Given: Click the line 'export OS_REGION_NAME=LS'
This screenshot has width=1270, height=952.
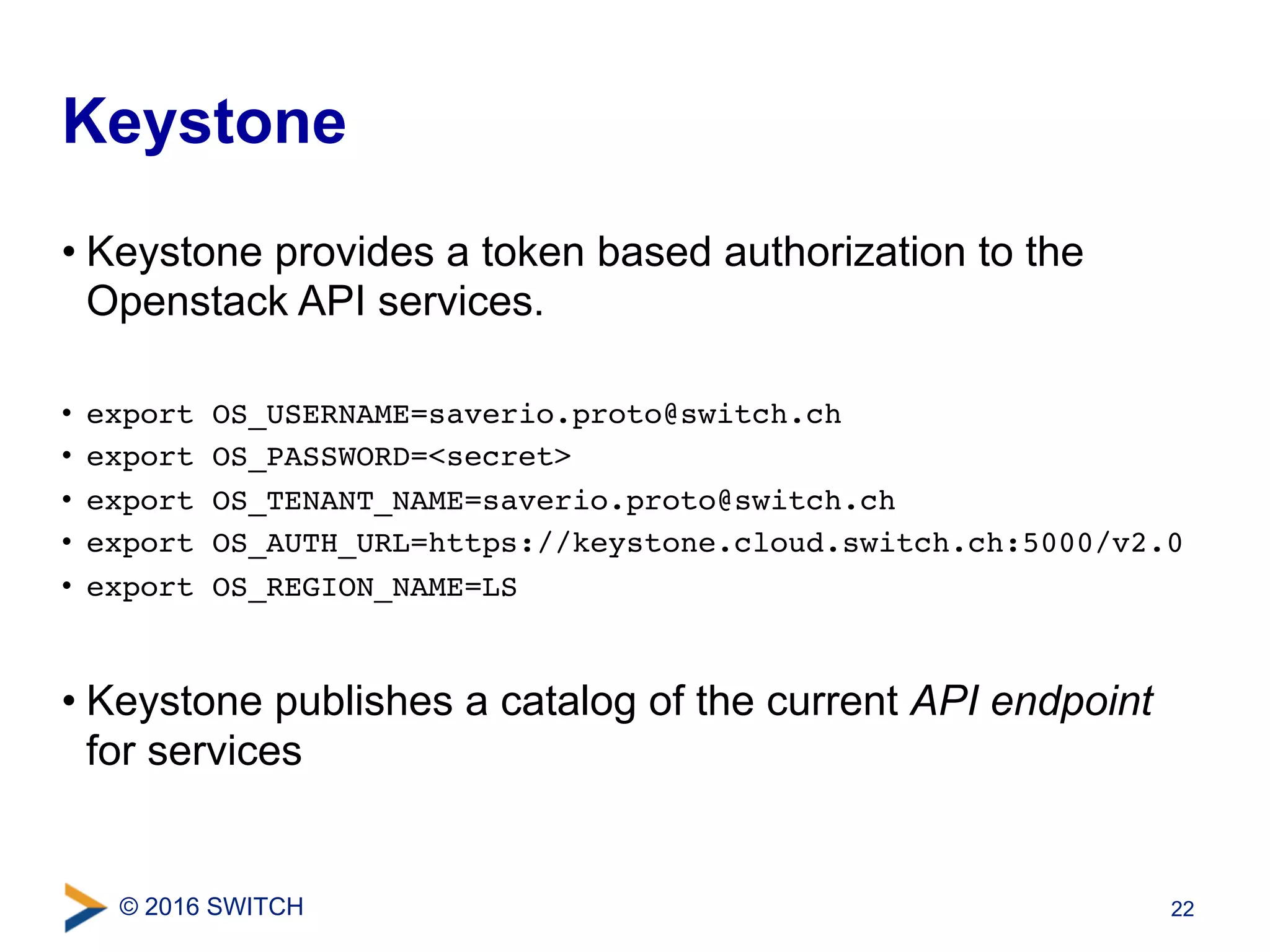Looking at the screenshot, I should (x=301, y=587).
